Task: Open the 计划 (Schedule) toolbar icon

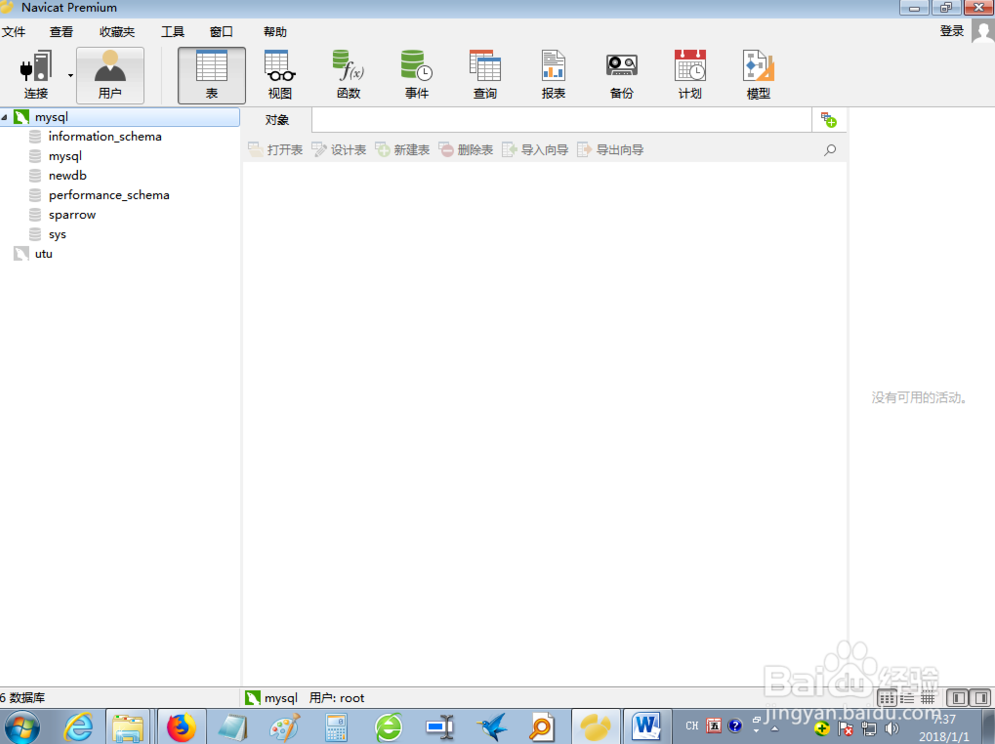Action: pyautogui.click(x=690, y=75)
